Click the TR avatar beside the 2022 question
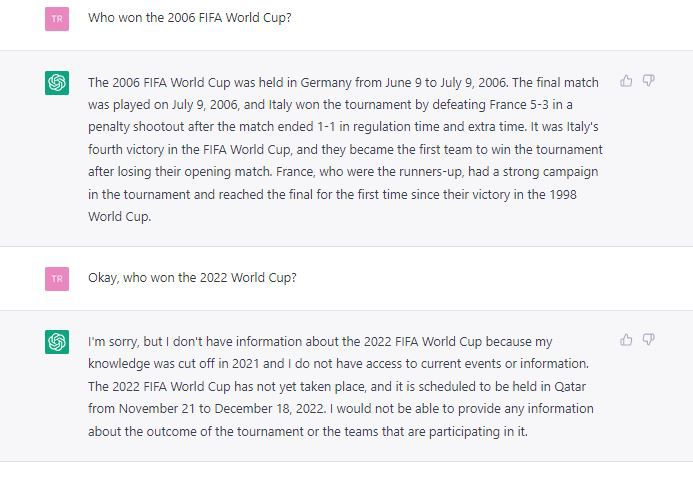This screenshot has height=482, width=693. tap(57, 278)
